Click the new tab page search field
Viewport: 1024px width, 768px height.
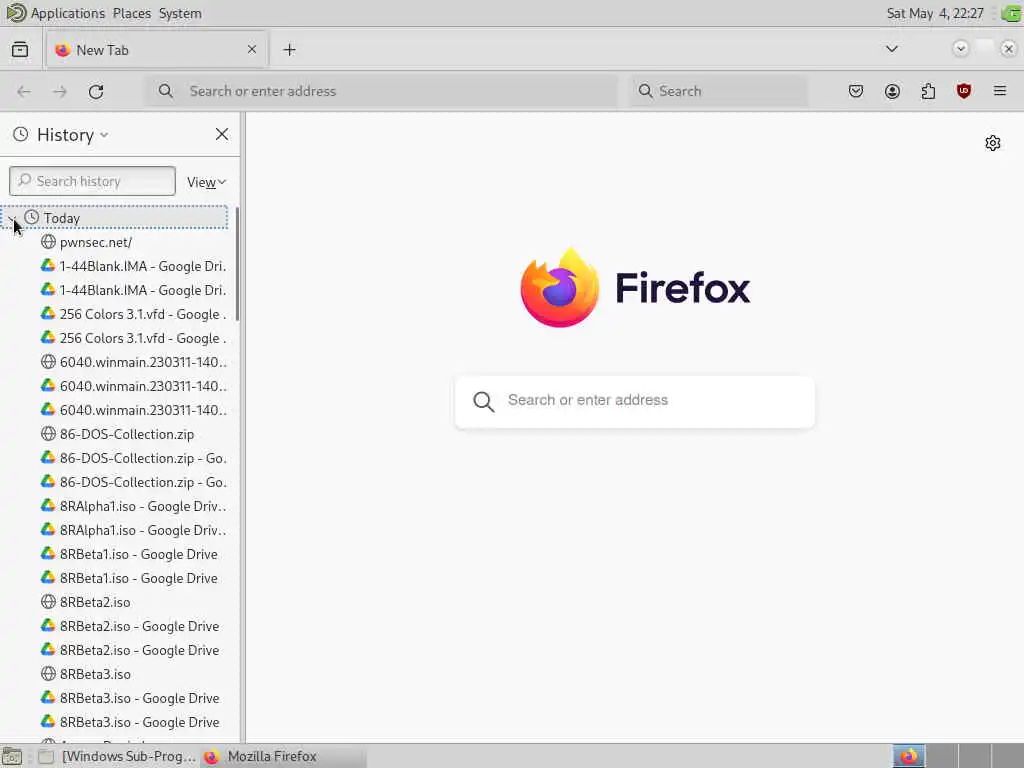[635, 401]
